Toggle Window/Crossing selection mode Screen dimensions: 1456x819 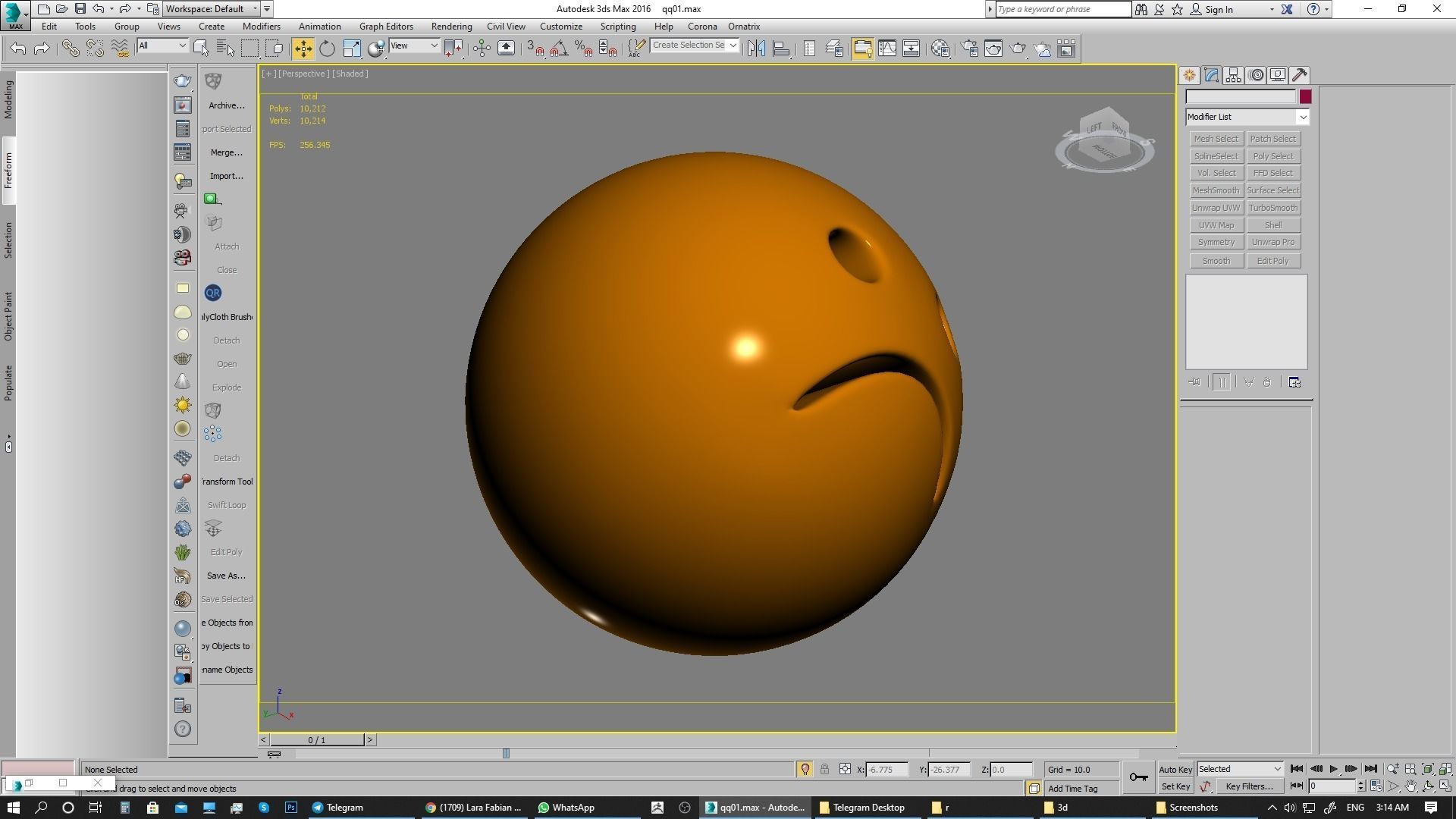(275, 49)
